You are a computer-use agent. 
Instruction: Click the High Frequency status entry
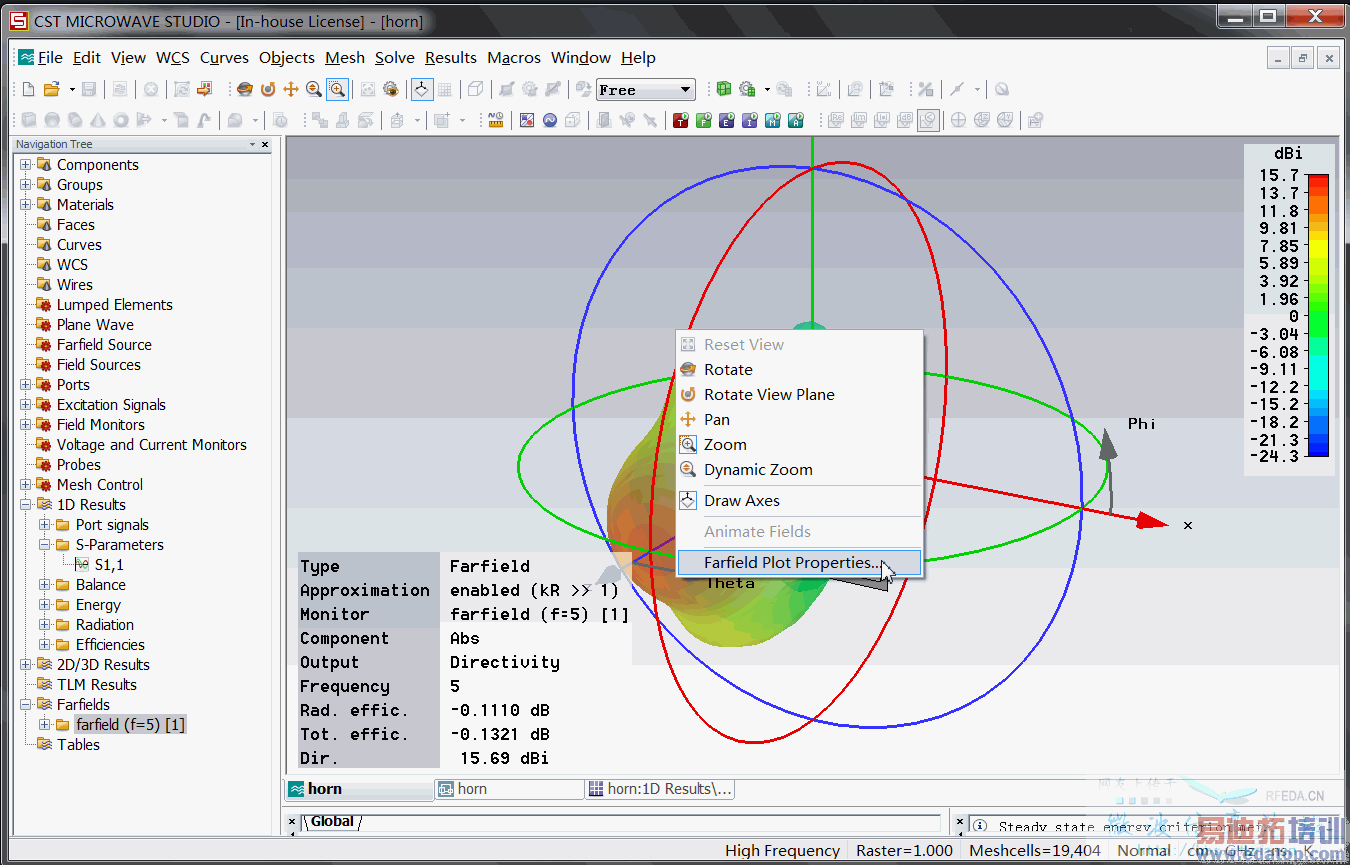[782, 851]
